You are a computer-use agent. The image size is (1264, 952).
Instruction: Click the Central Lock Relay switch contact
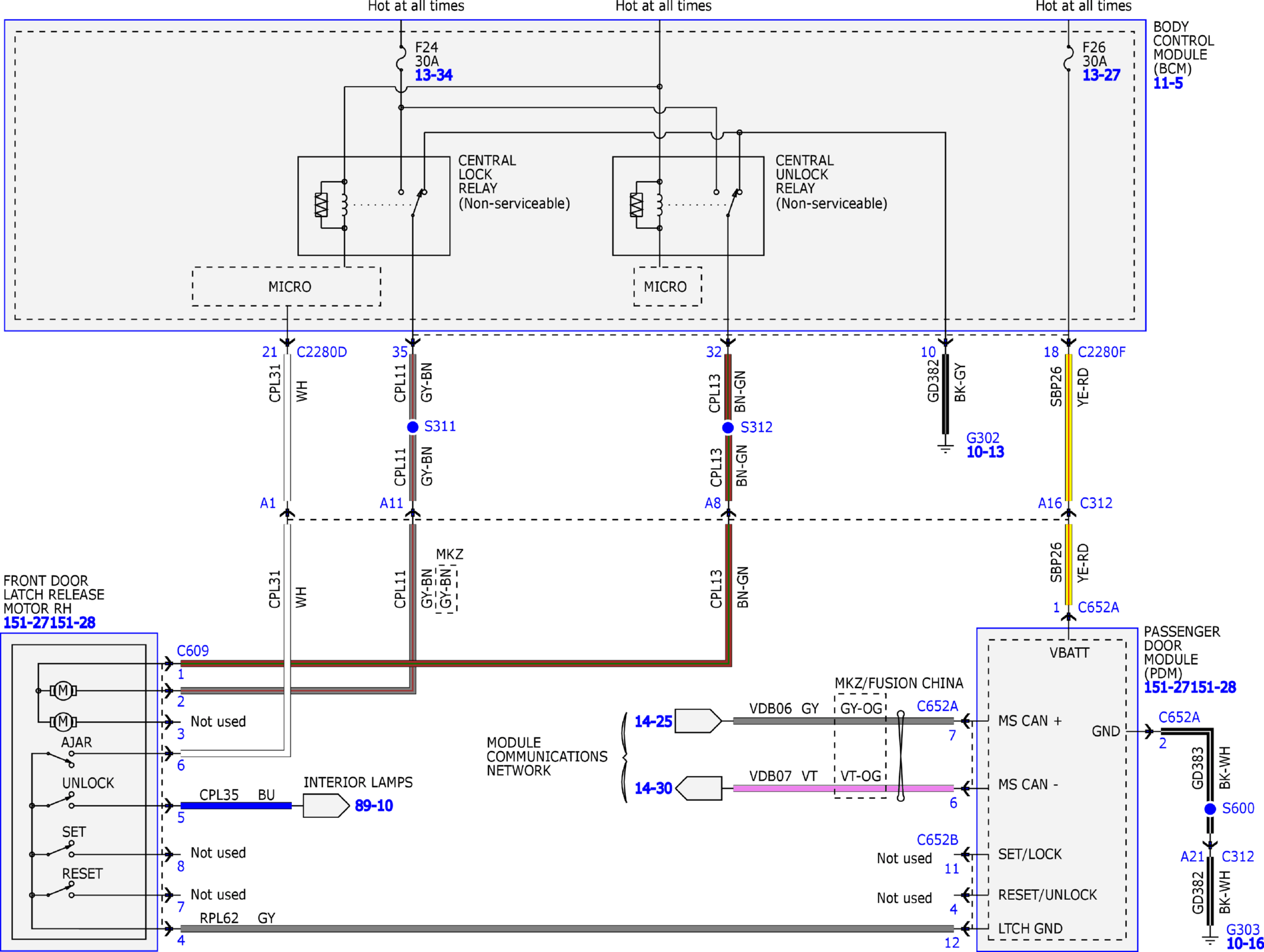[x=417, y=203]
